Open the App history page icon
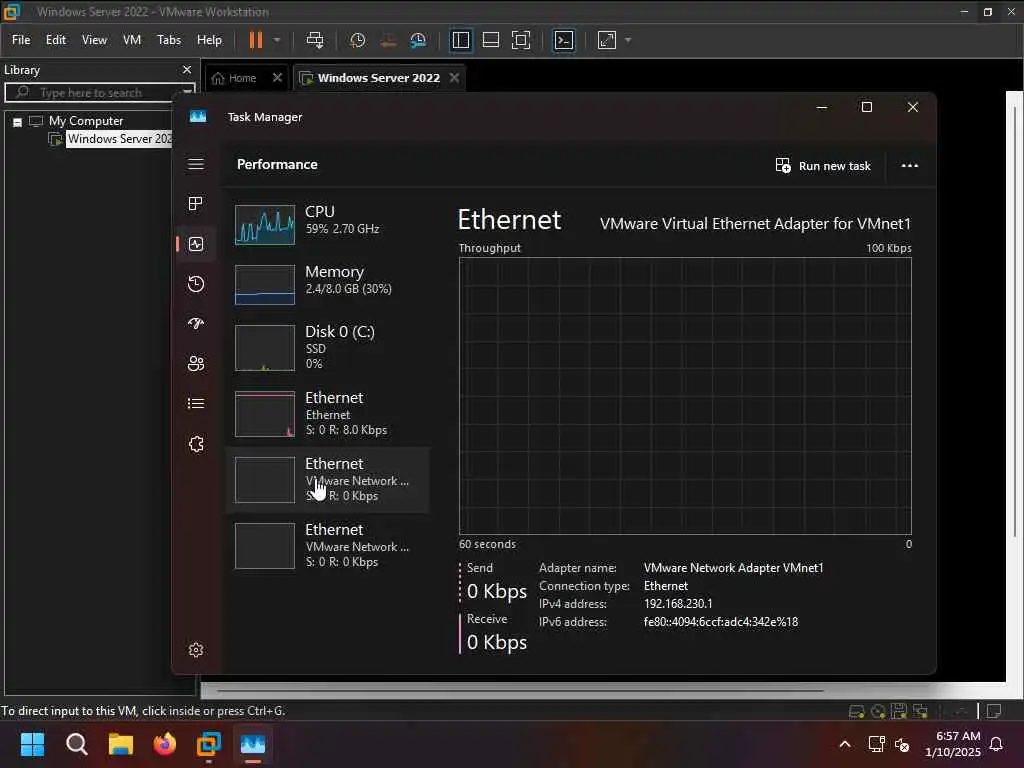This screenshot has height=768, width=1024. (196, 283)
